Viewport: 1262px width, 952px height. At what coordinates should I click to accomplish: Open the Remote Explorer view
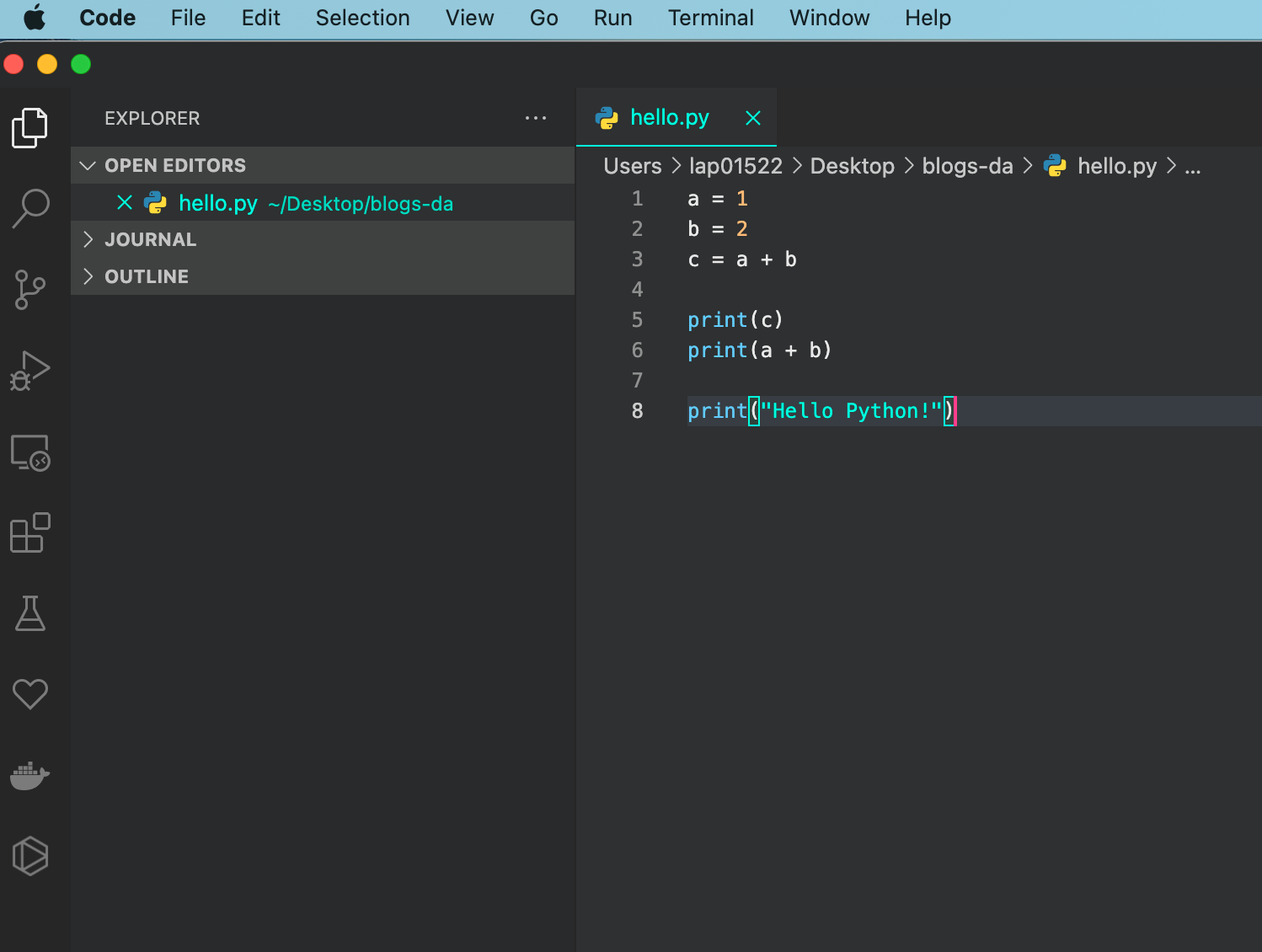[x=30, y=452]
